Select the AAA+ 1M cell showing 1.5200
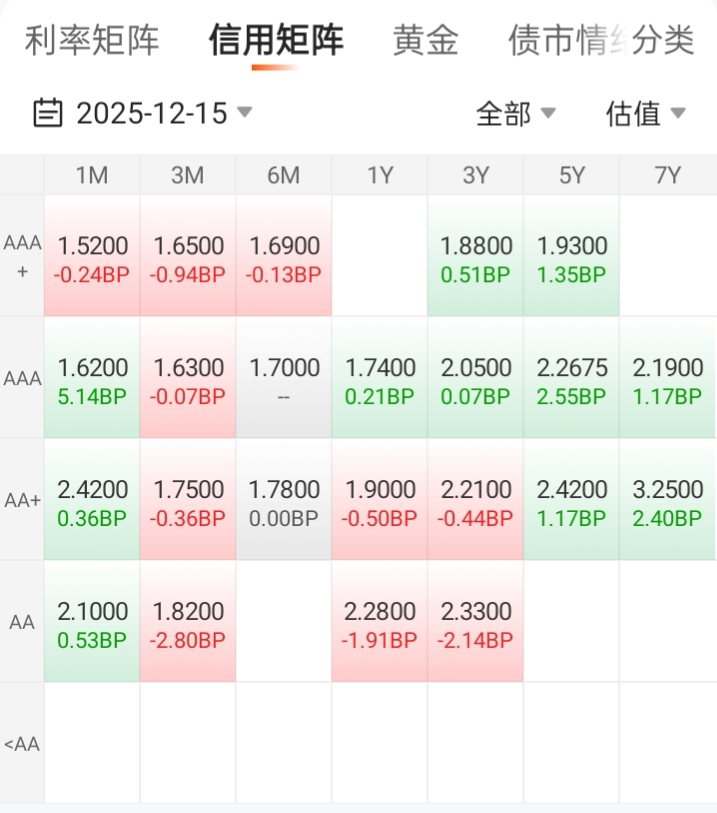 click(92, 258)
